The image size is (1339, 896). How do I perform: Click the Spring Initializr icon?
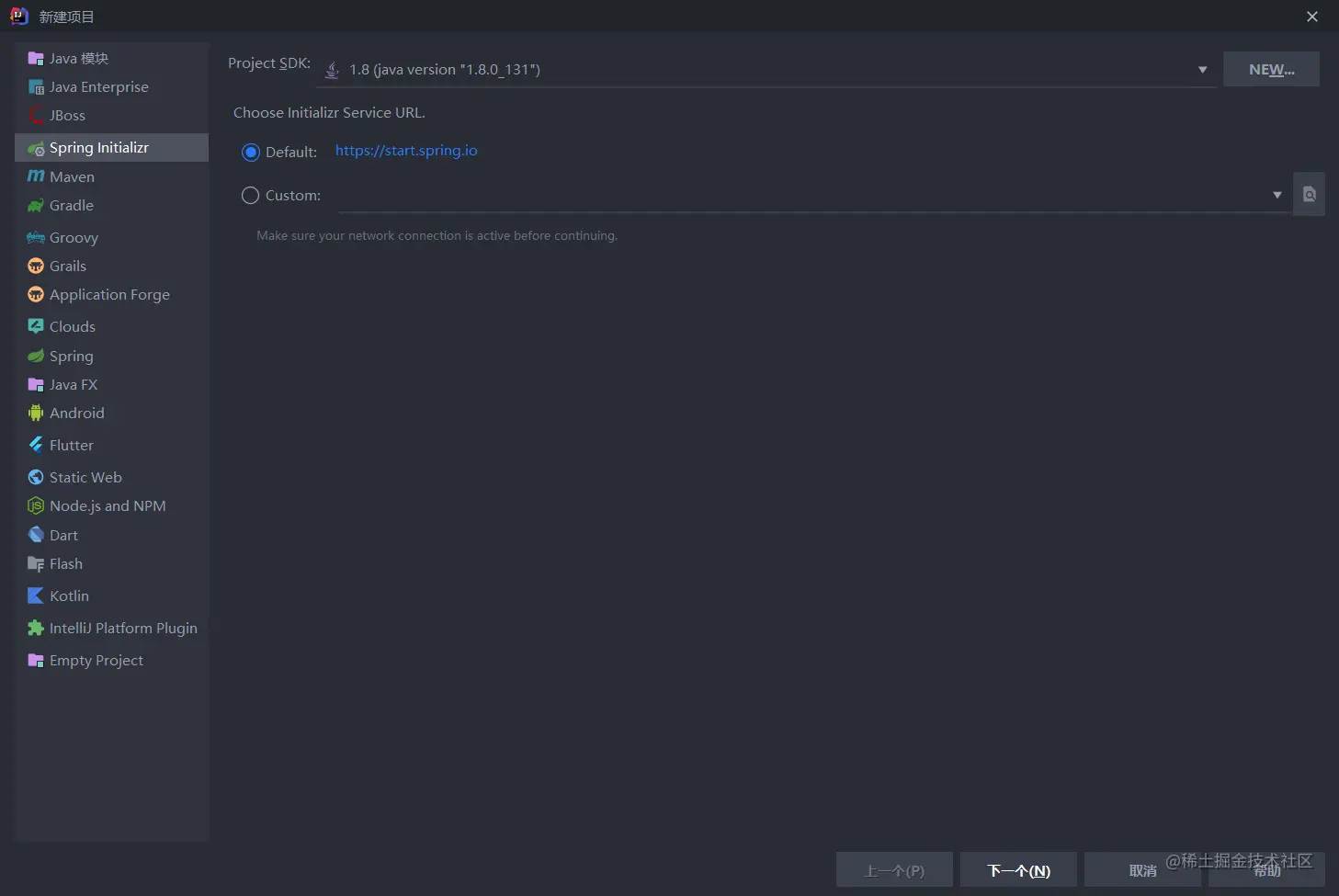tap(36, 148)
